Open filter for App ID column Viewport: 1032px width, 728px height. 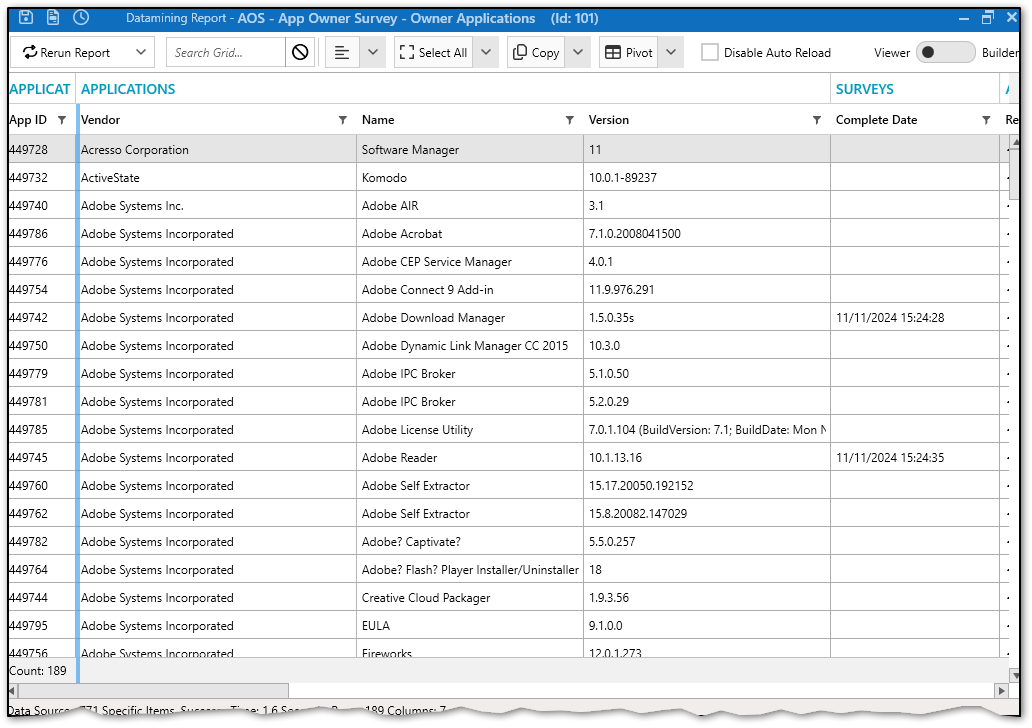click(x=62, y=120)
